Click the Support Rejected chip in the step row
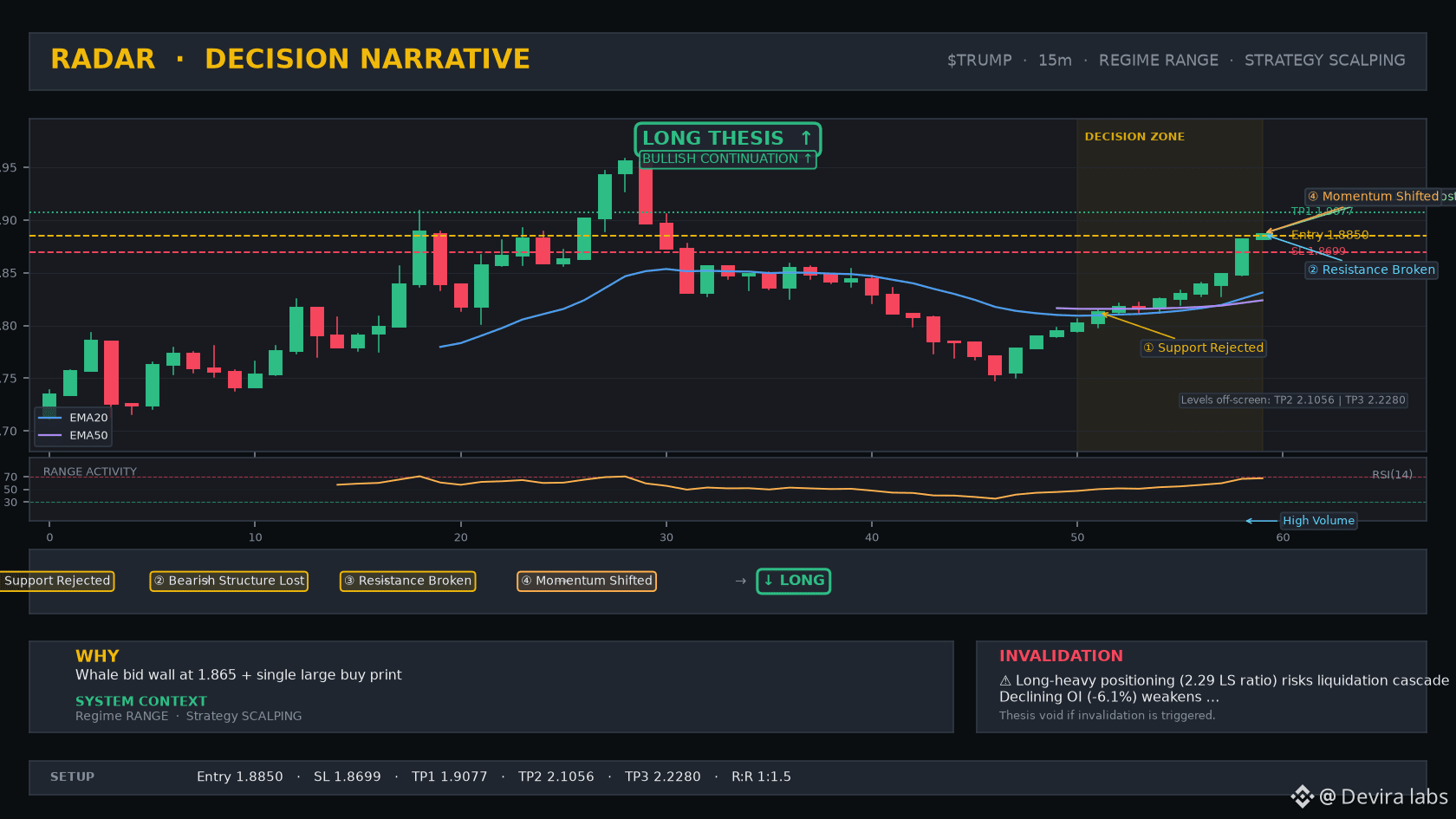Screen dimensions: 1456x819 click(x=57, y=582)
